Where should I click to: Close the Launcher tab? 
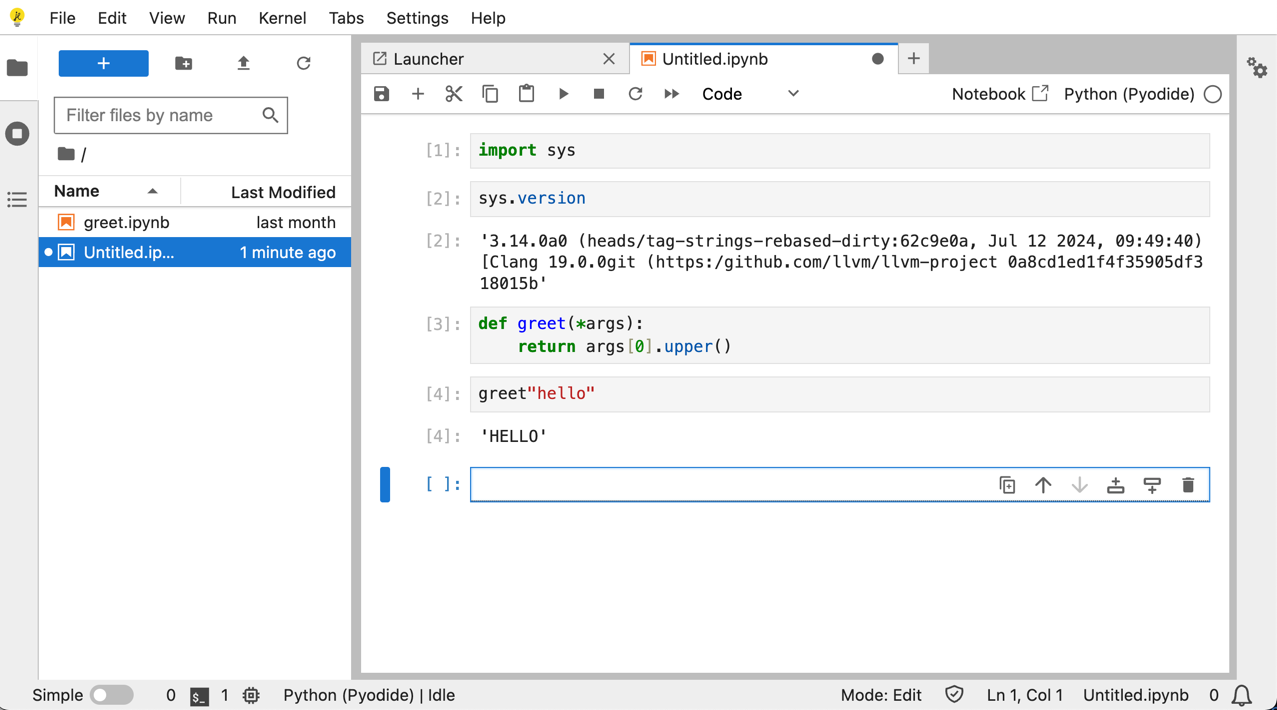pyautogui.click(x=609, y=59)
